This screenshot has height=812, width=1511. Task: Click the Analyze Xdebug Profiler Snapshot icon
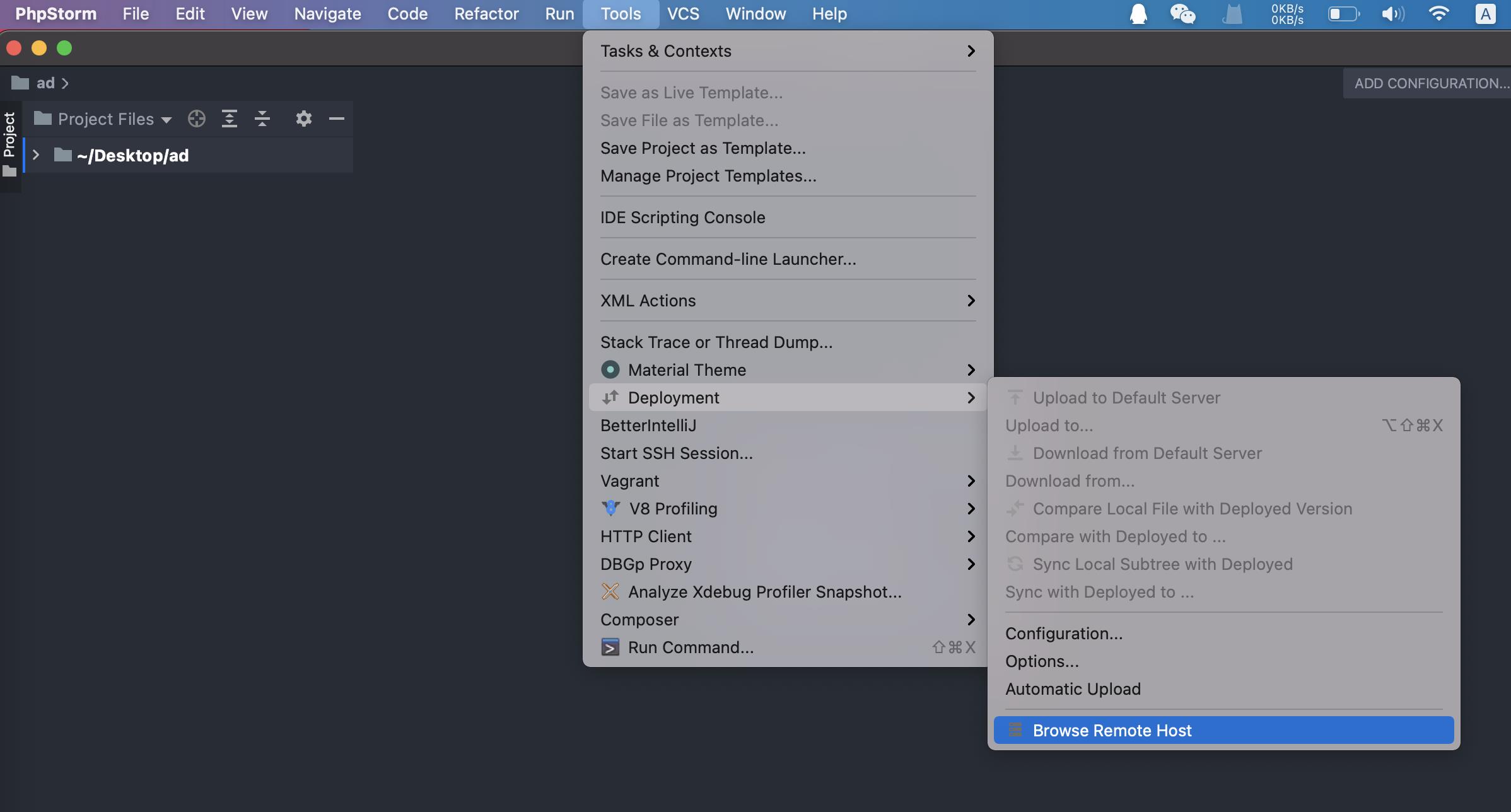[x=609, y=591]
